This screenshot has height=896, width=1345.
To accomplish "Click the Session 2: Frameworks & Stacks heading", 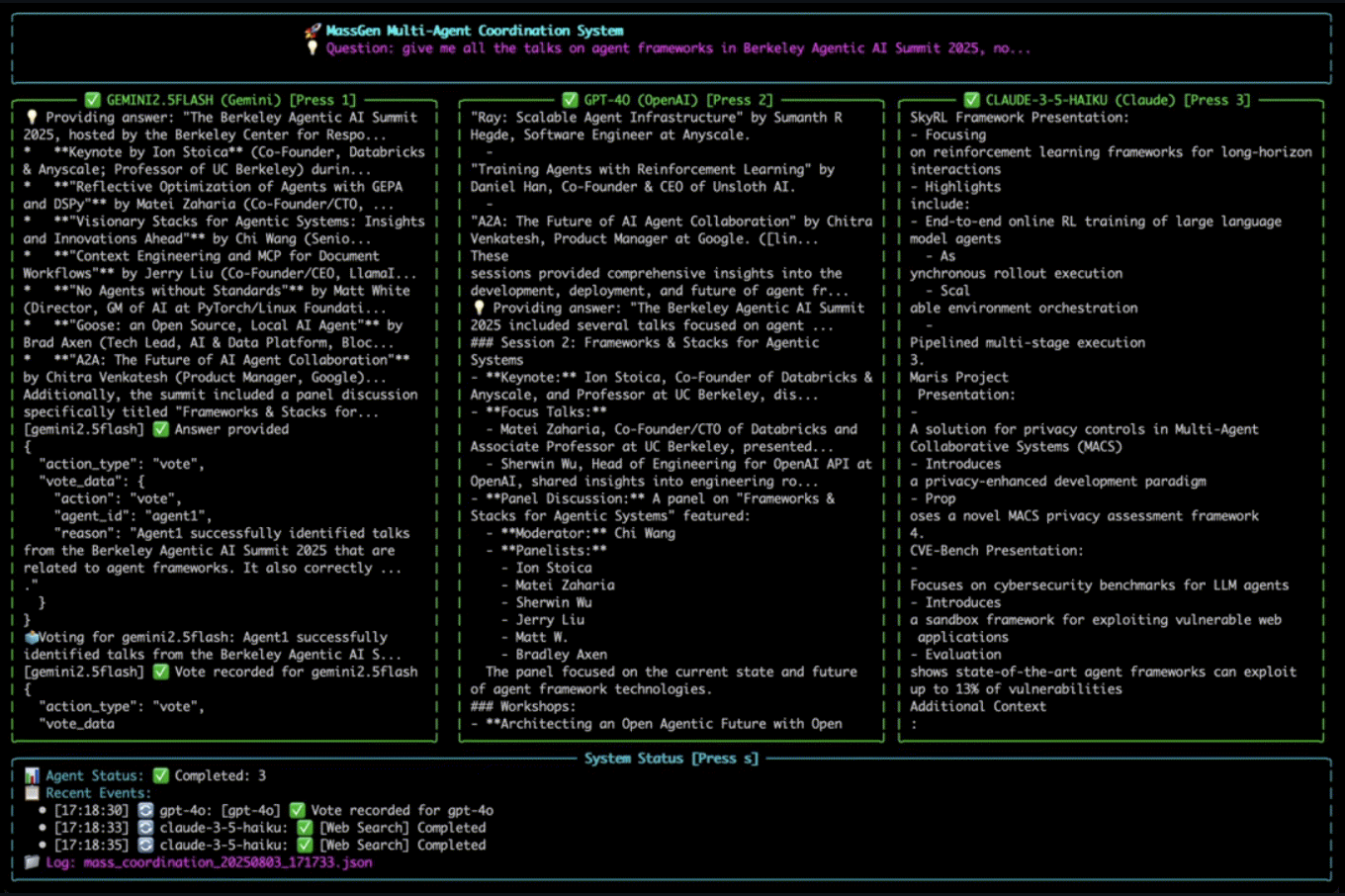I will pyautogui.click(x=645, y=342).
